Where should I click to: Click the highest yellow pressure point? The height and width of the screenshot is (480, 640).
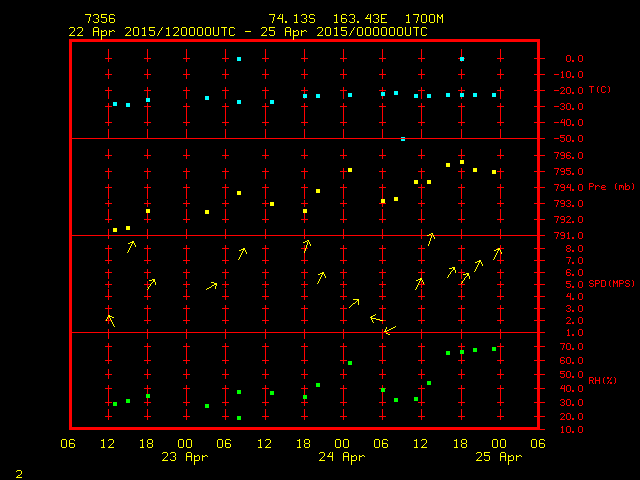pyautogui.click(x=461, y=162)
